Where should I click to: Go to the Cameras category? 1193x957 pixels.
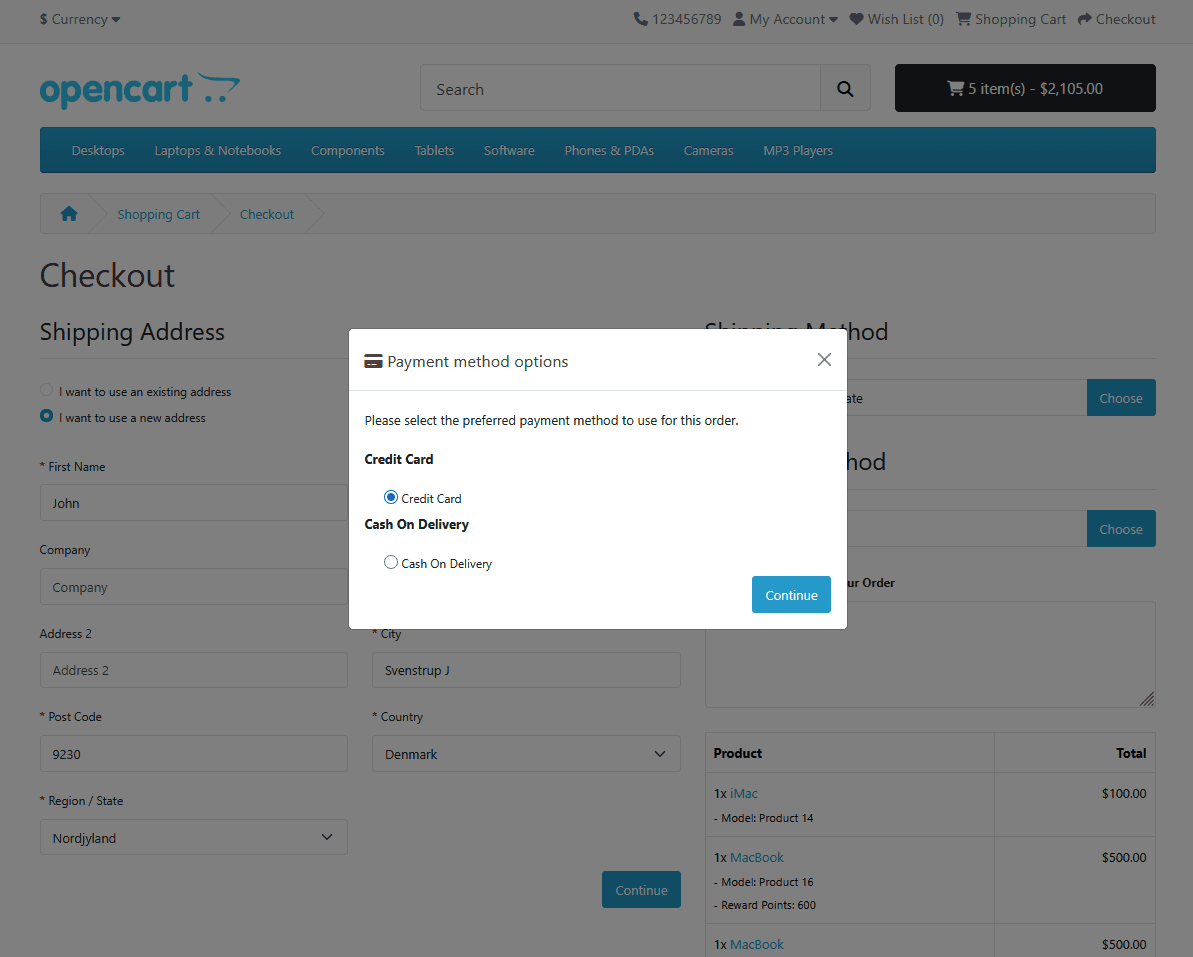(708, 151)
